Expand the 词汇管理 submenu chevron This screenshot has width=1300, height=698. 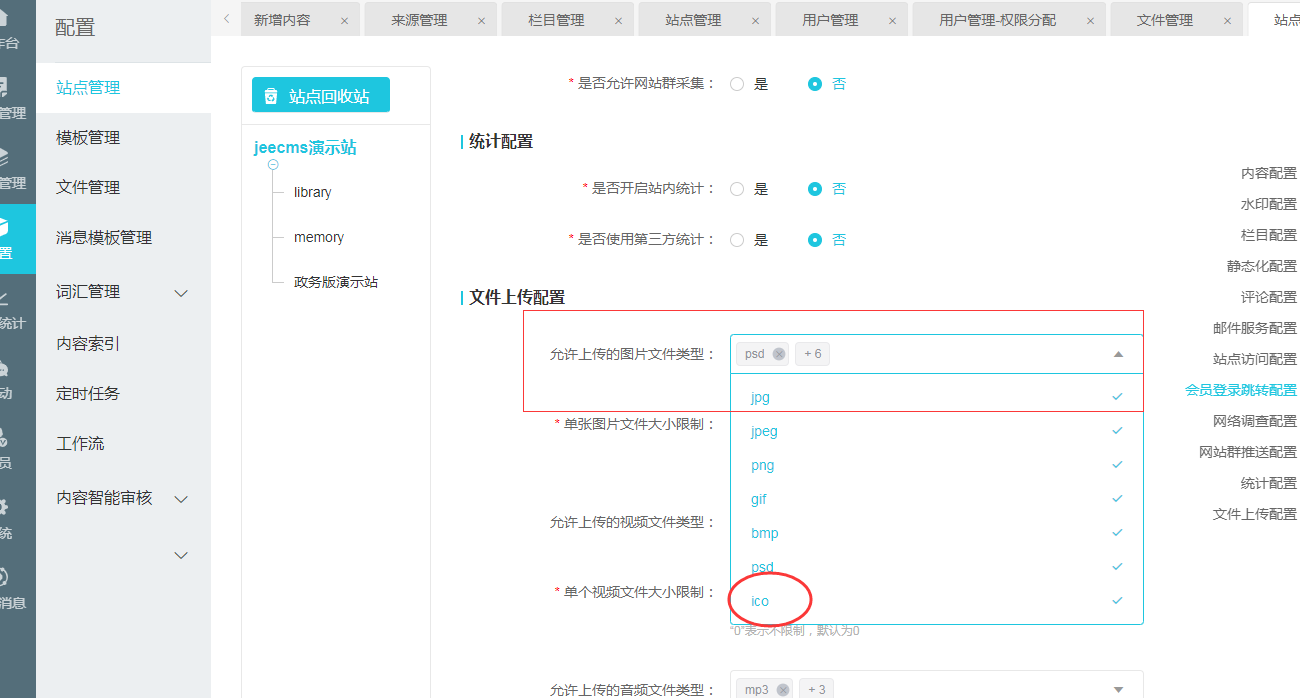tap(181, 293)
